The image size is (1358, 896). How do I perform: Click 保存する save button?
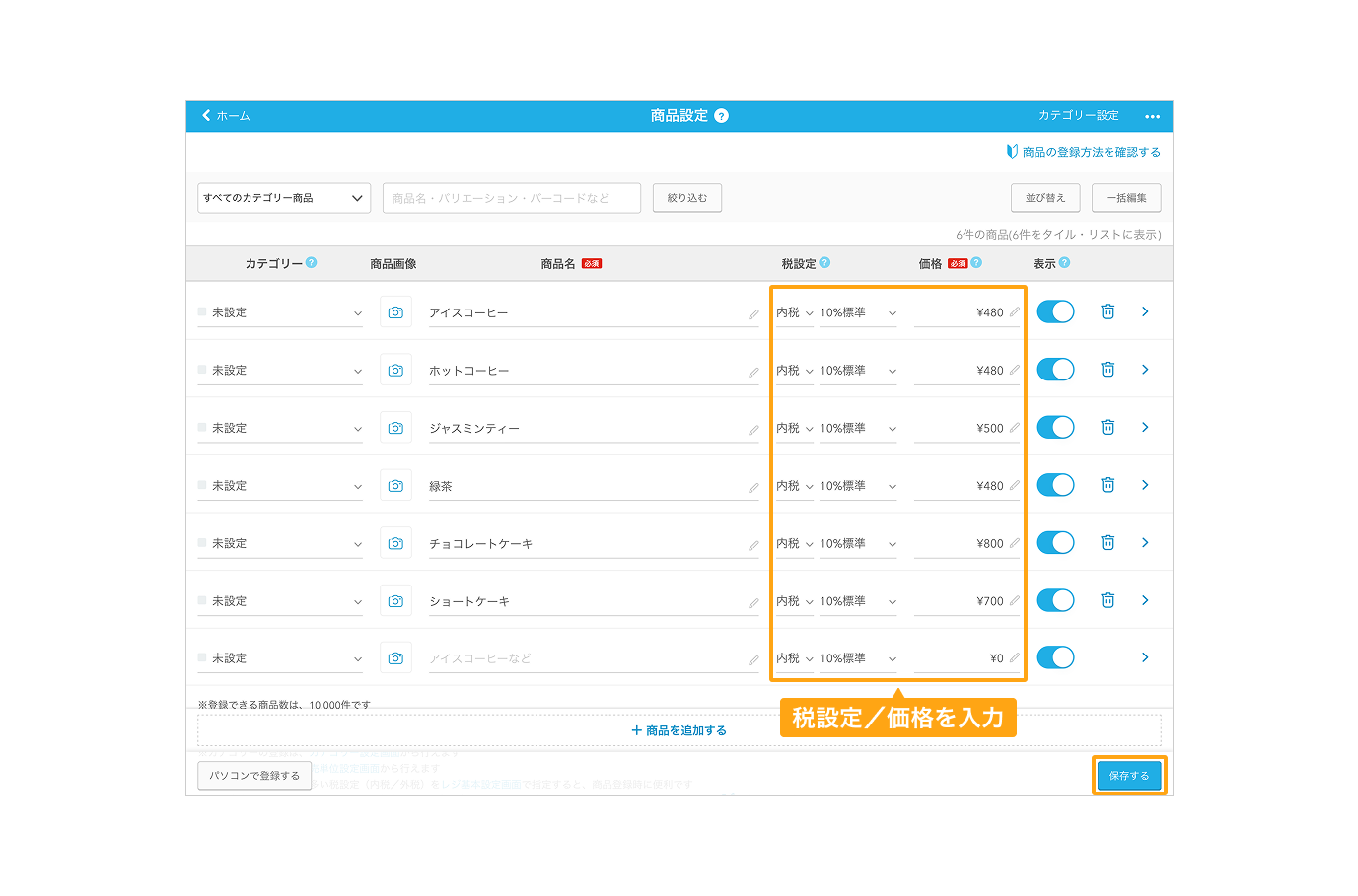(1129, 776)
